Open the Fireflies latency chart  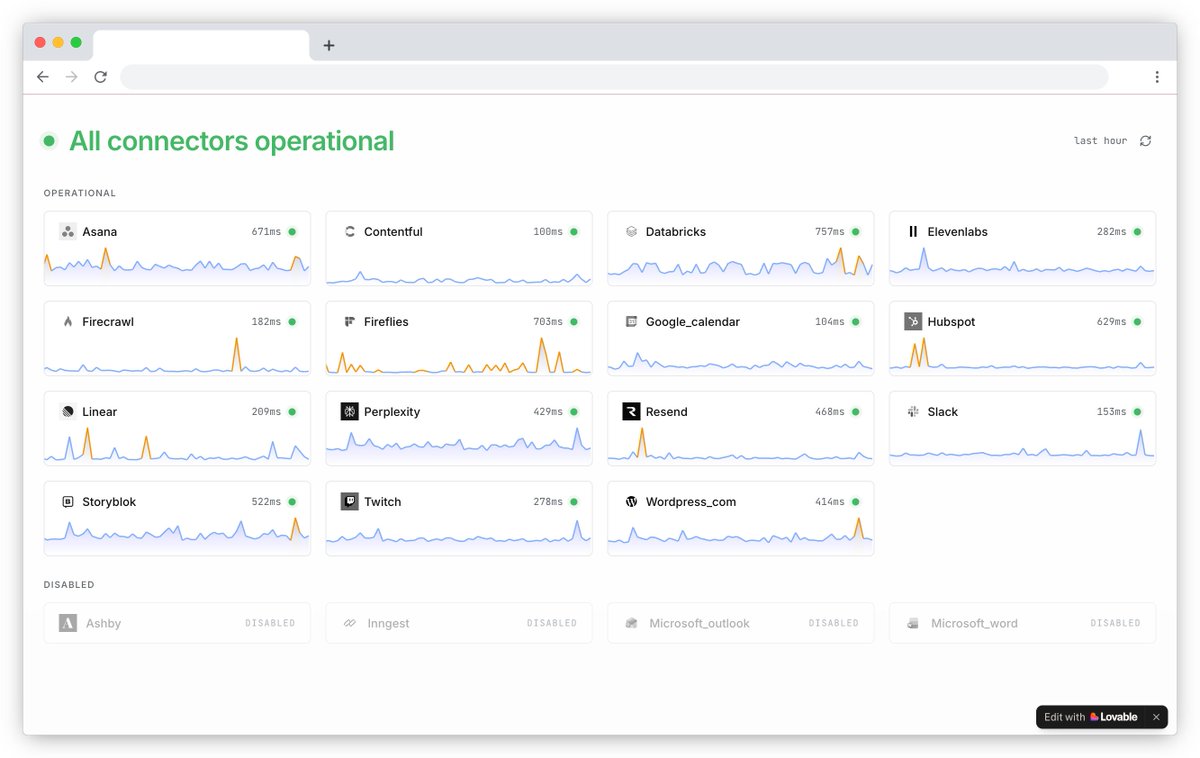(x=459, y=354)
